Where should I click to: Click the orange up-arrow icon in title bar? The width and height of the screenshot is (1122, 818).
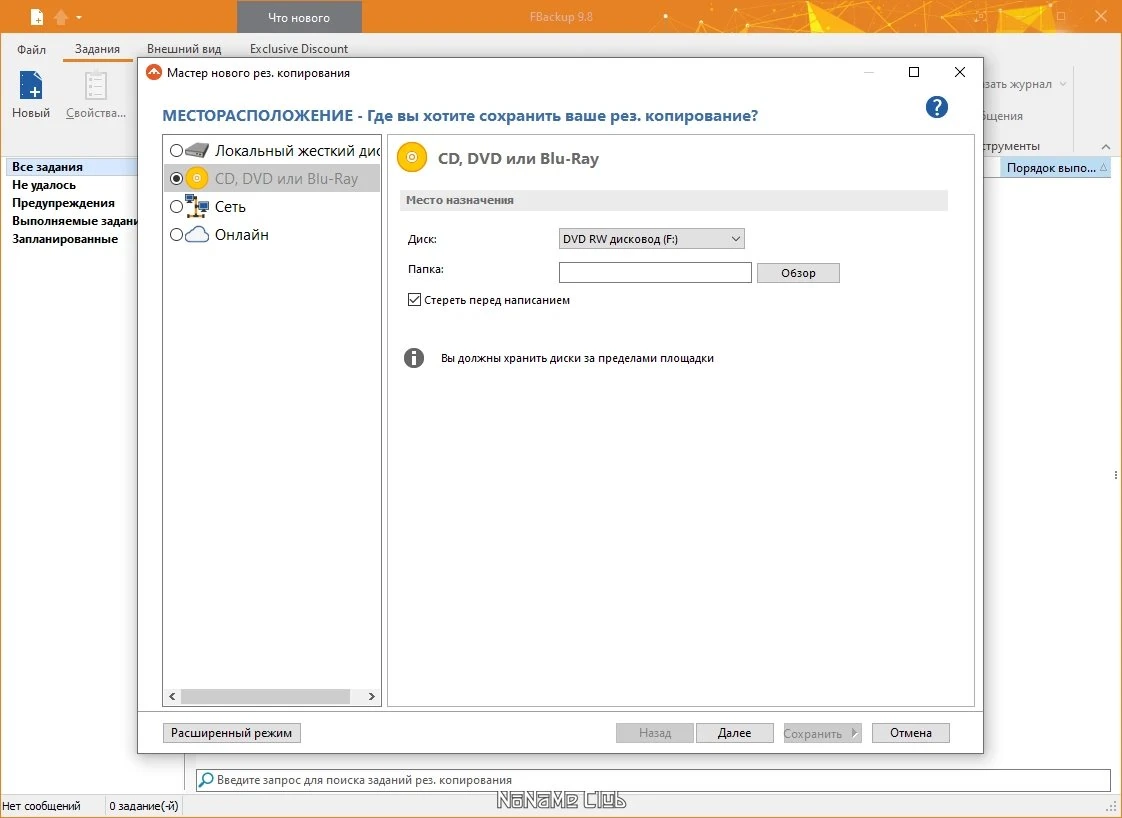tap(61, 16)
